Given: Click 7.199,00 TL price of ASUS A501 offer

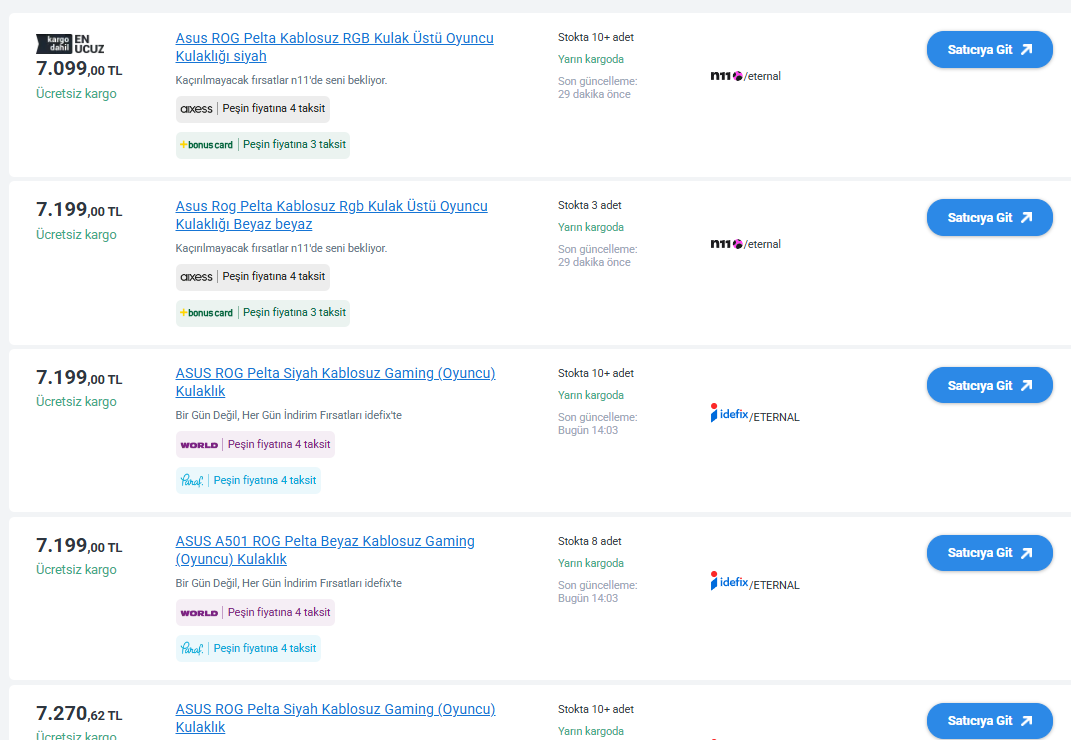Looking at the screenshot, I should [x=79, y=545].
